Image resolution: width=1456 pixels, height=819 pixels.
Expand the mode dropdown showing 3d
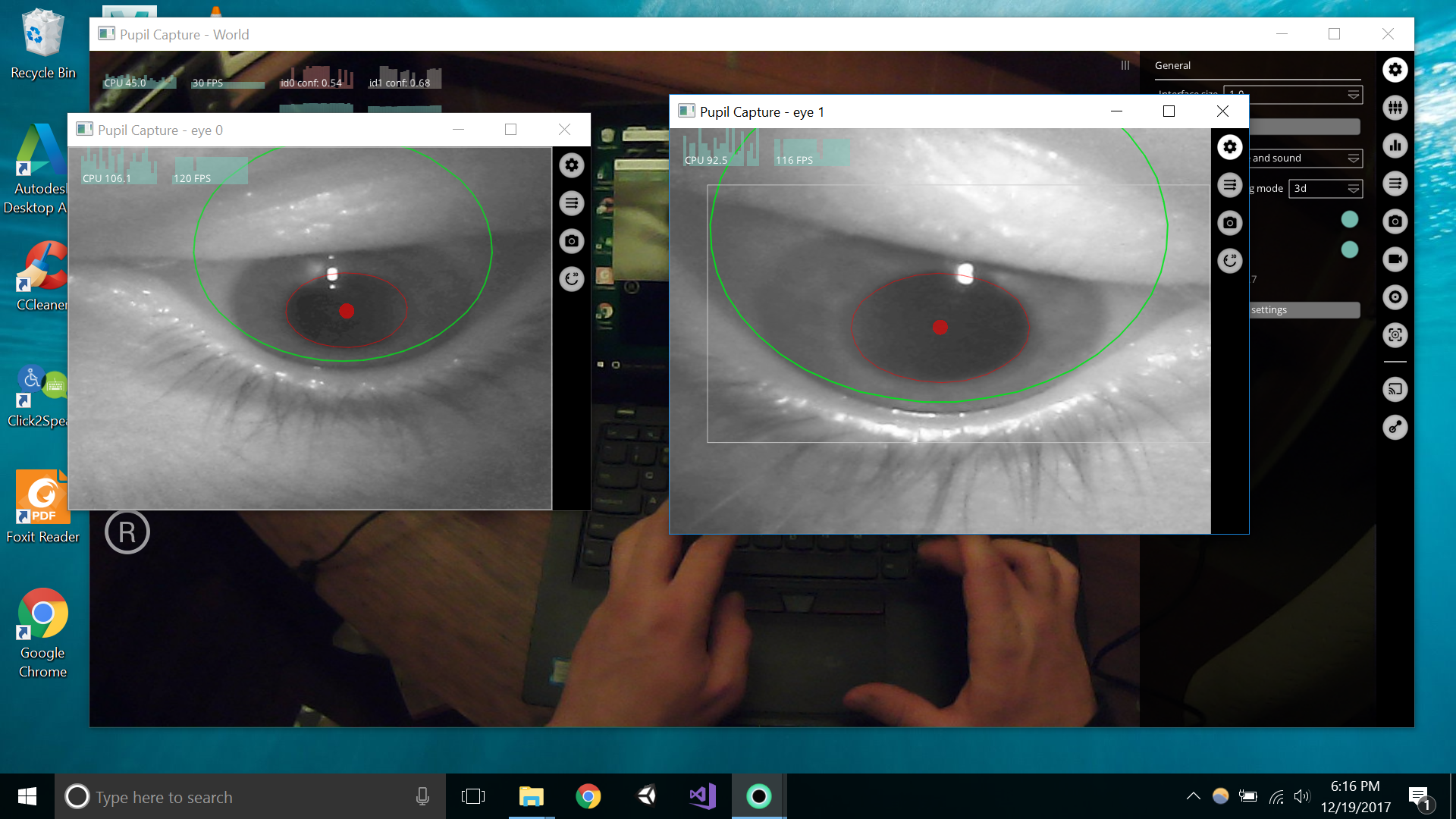point(1326,189)
